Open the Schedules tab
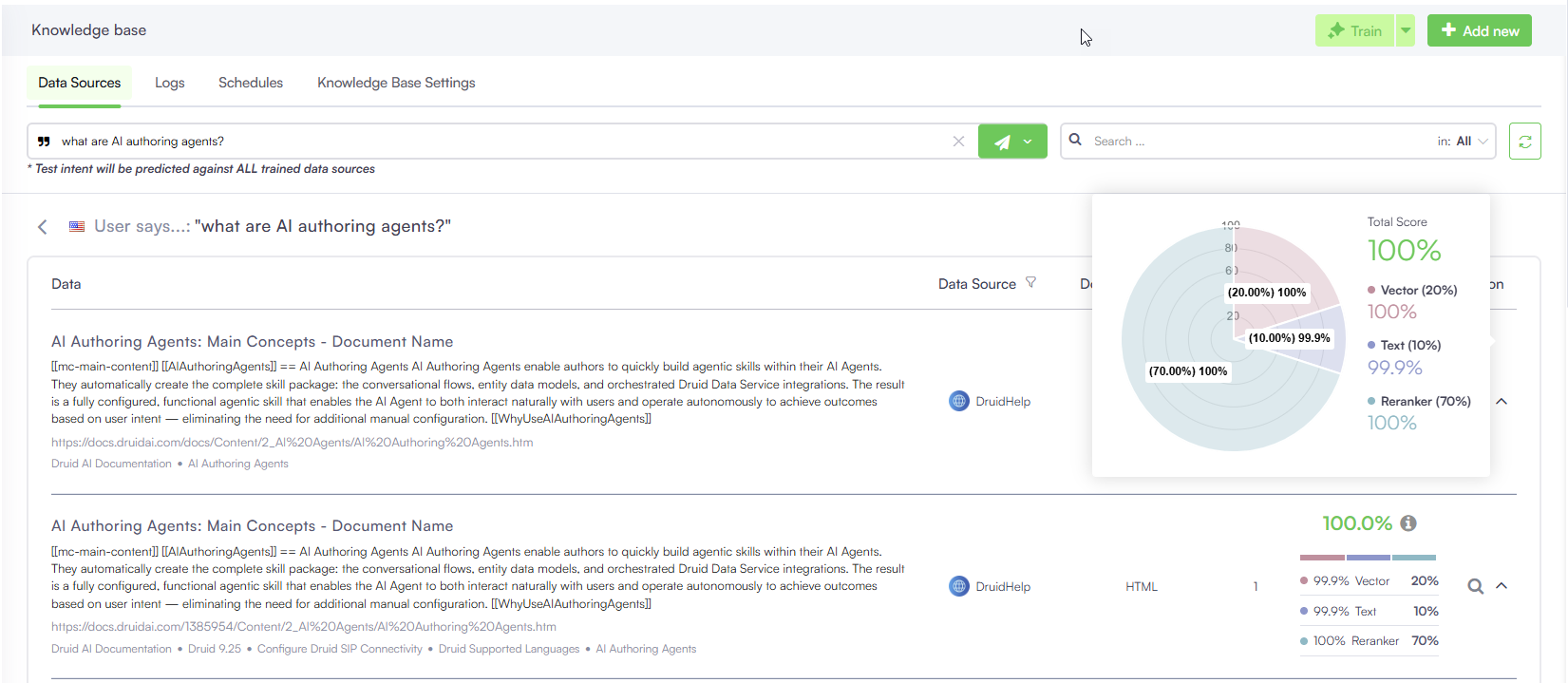 [251, 83]
